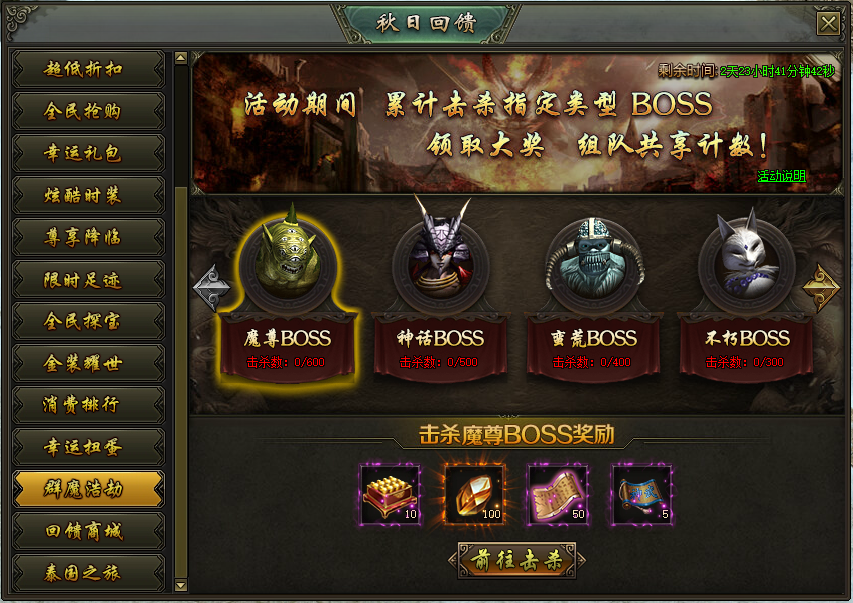
Task: Click the sidebar scrollbar down arrow
Action: pos(181,586)
